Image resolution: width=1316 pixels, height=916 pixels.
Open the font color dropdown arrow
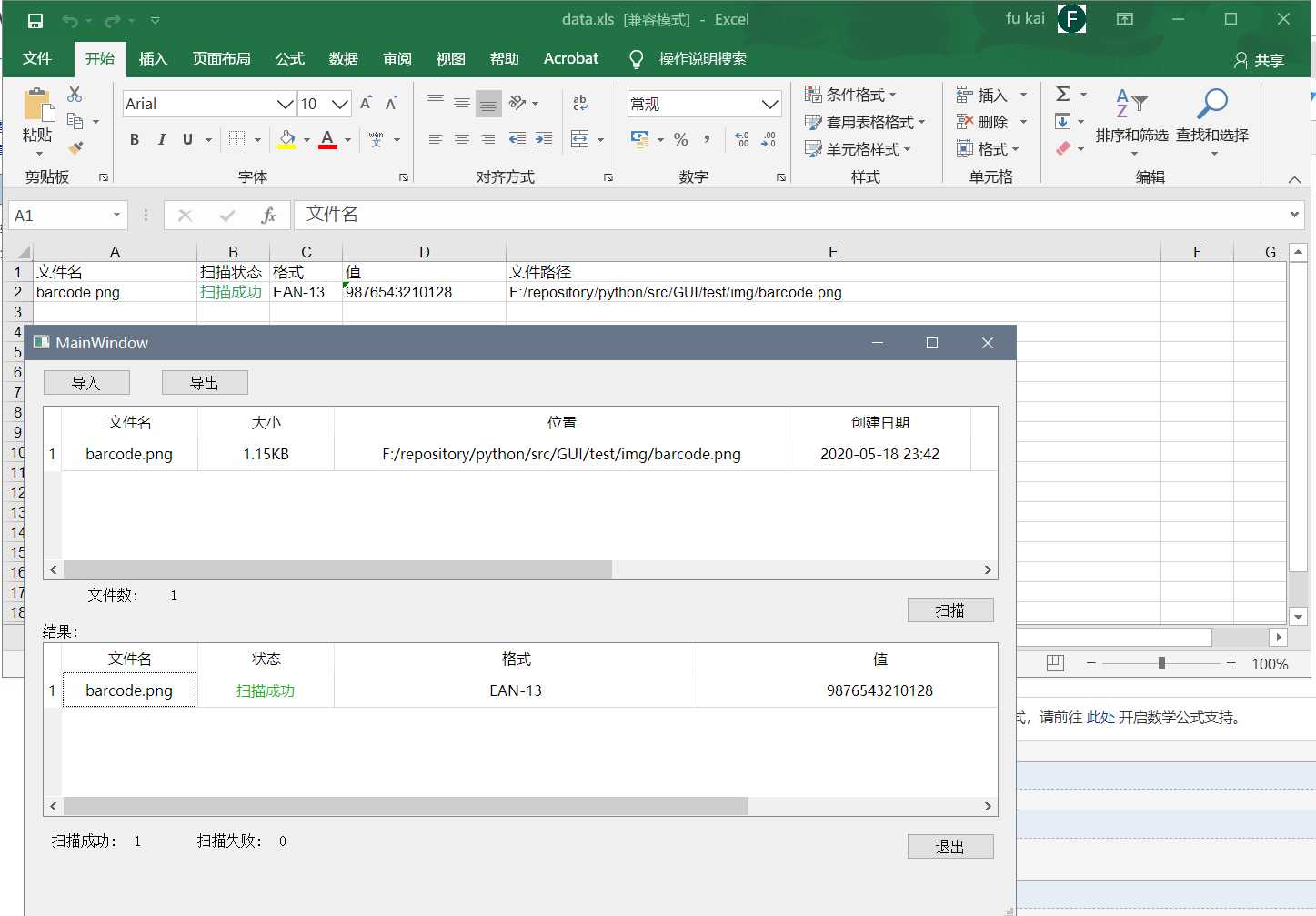tap(347, 140)
